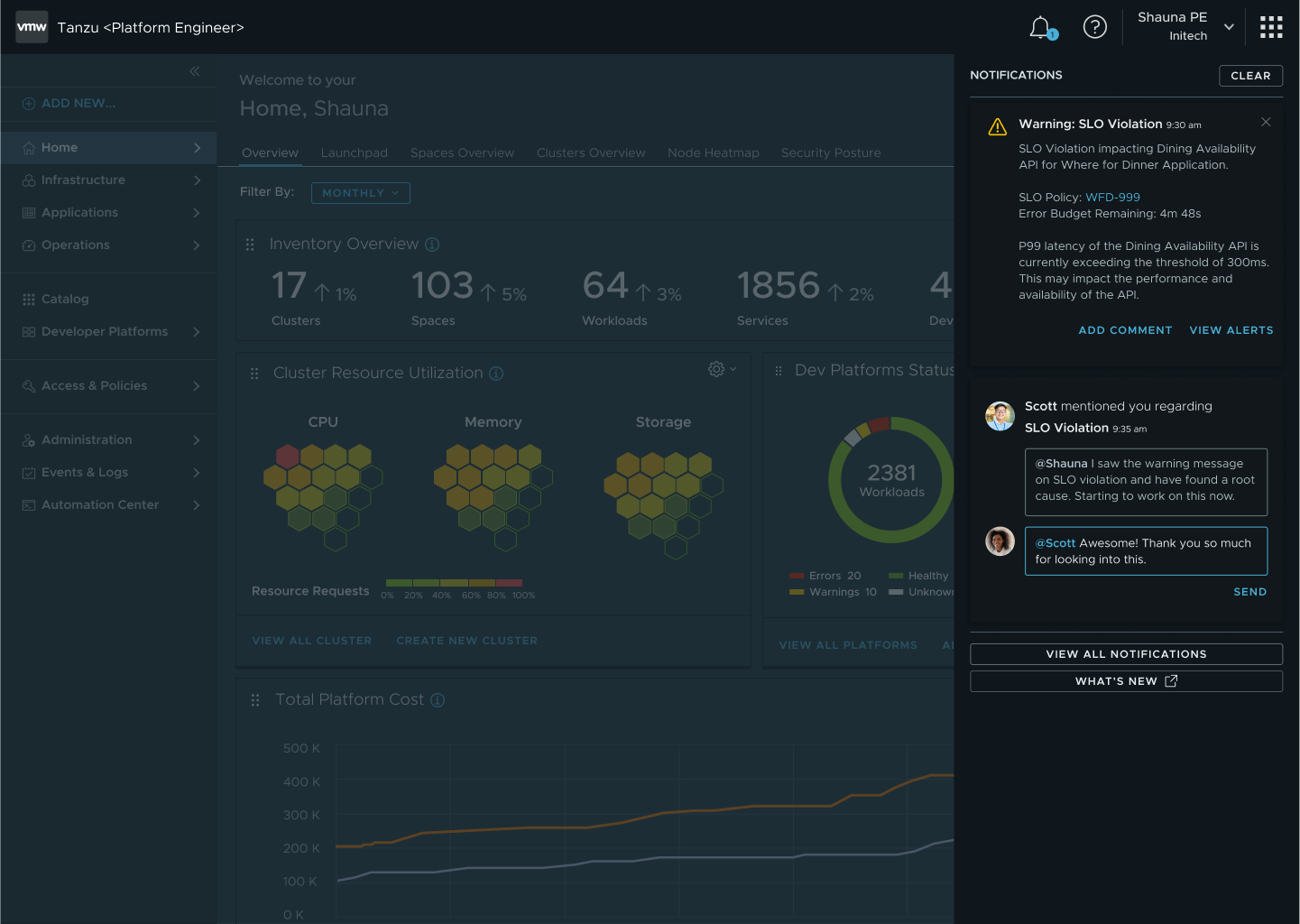Clear all notifications
This screenshot has width=1300, height=924.
1249,76
